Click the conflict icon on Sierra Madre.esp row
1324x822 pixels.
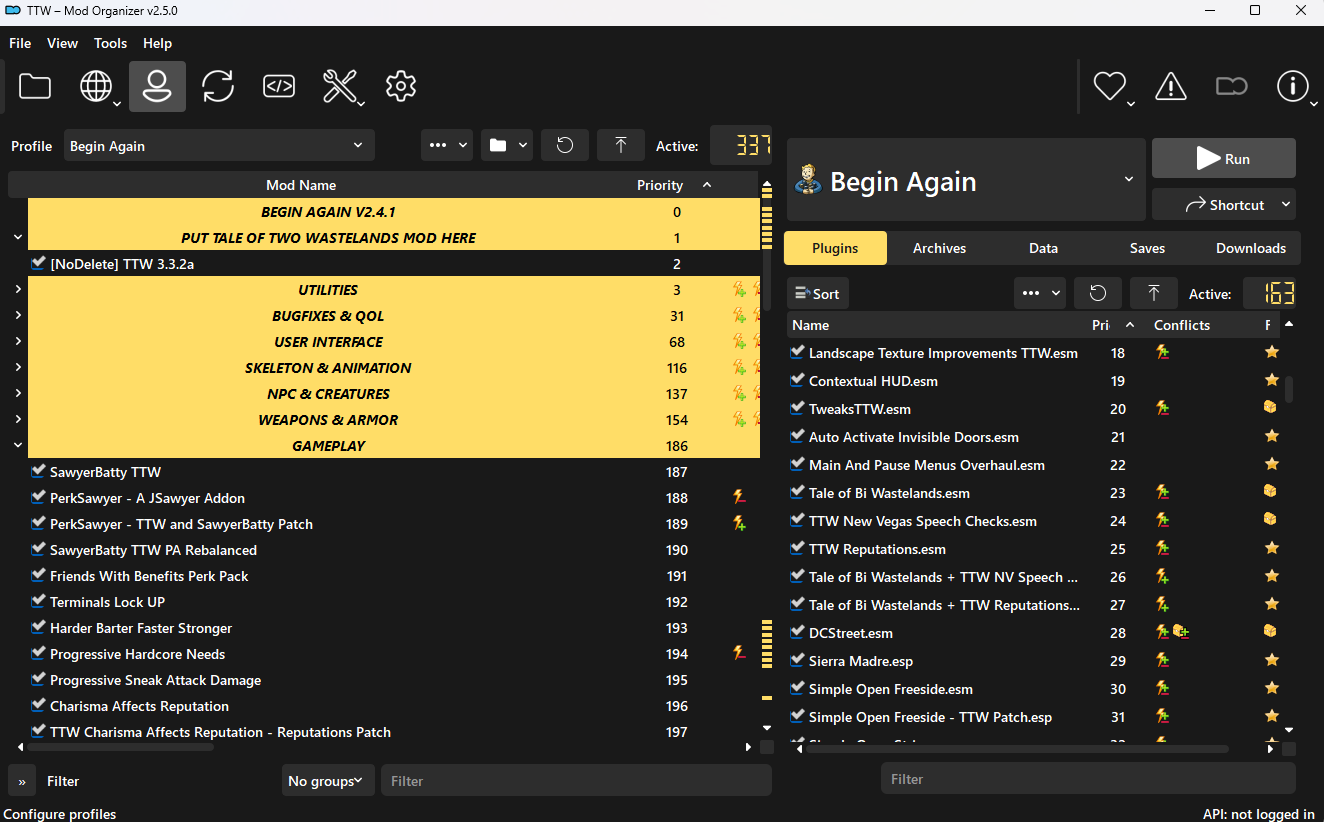[x=1162, y=660]
